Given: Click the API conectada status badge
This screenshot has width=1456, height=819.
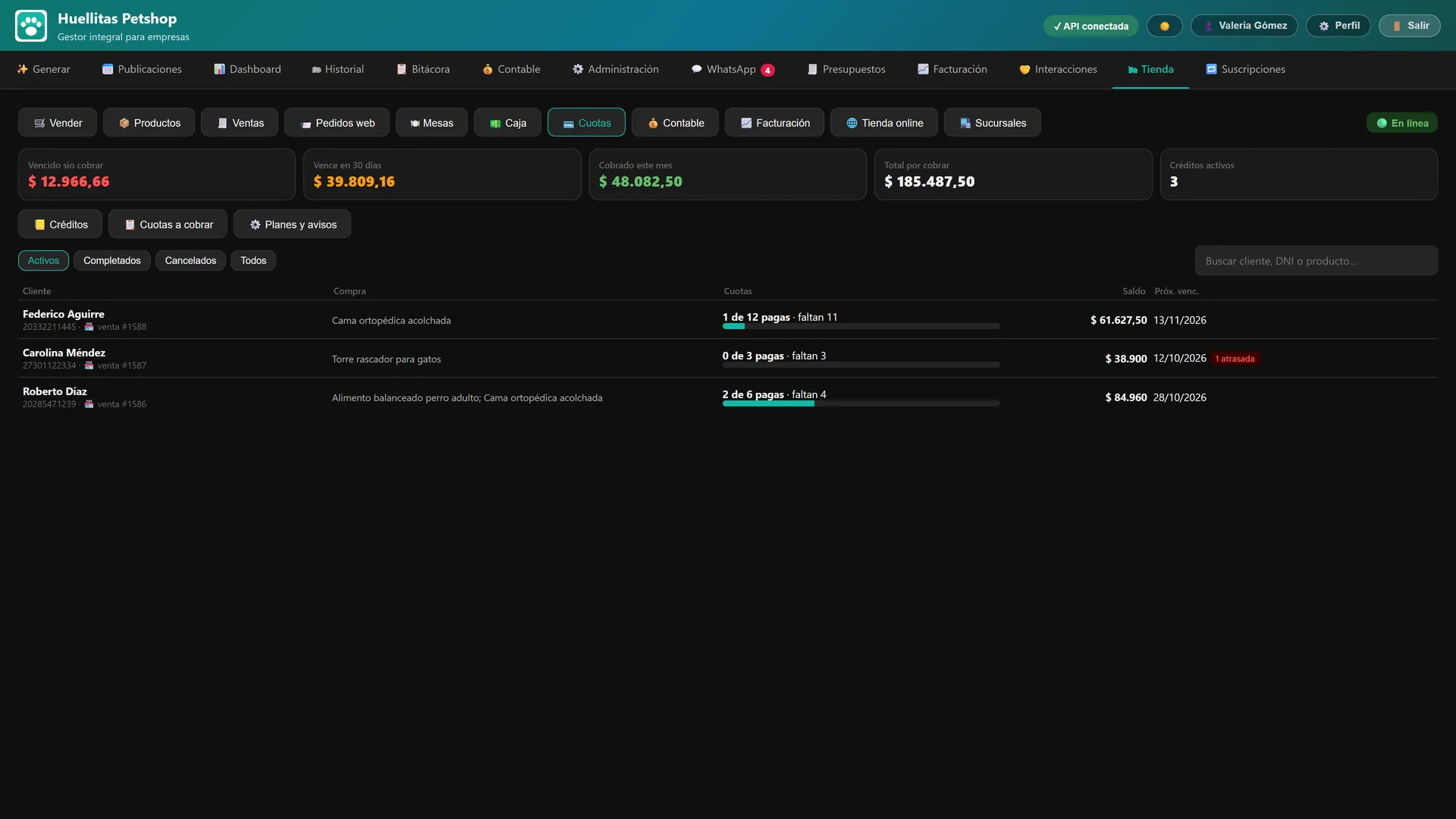Looking at the screenshot, I should (1090, 26).
